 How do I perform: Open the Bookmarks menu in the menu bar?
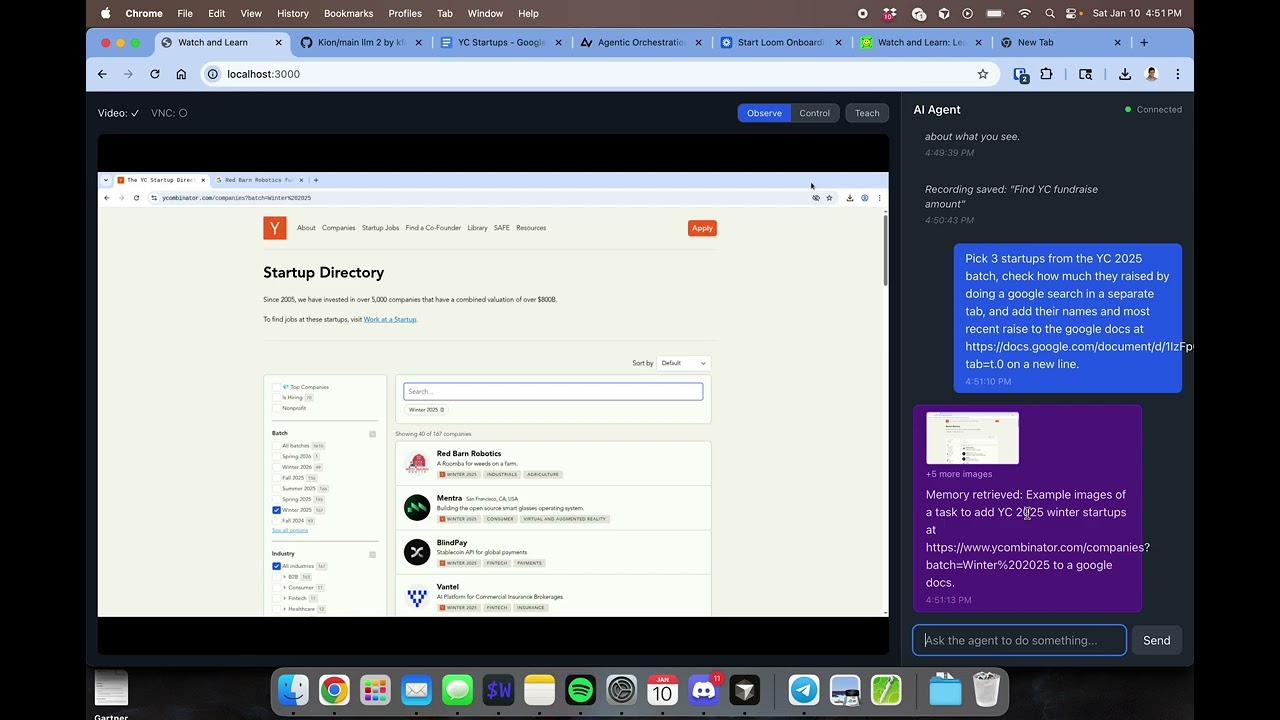tap(349, 13)
